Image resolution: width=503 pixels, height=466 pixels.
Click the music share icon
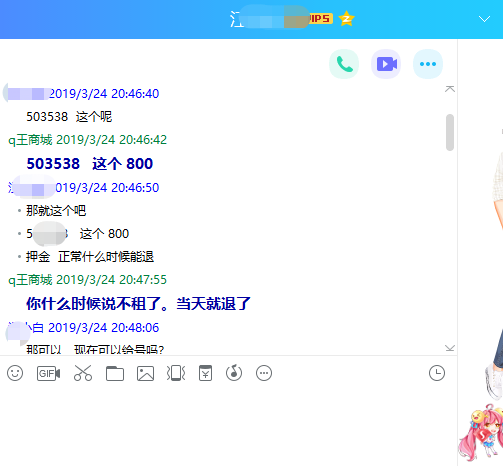(234, 373)
